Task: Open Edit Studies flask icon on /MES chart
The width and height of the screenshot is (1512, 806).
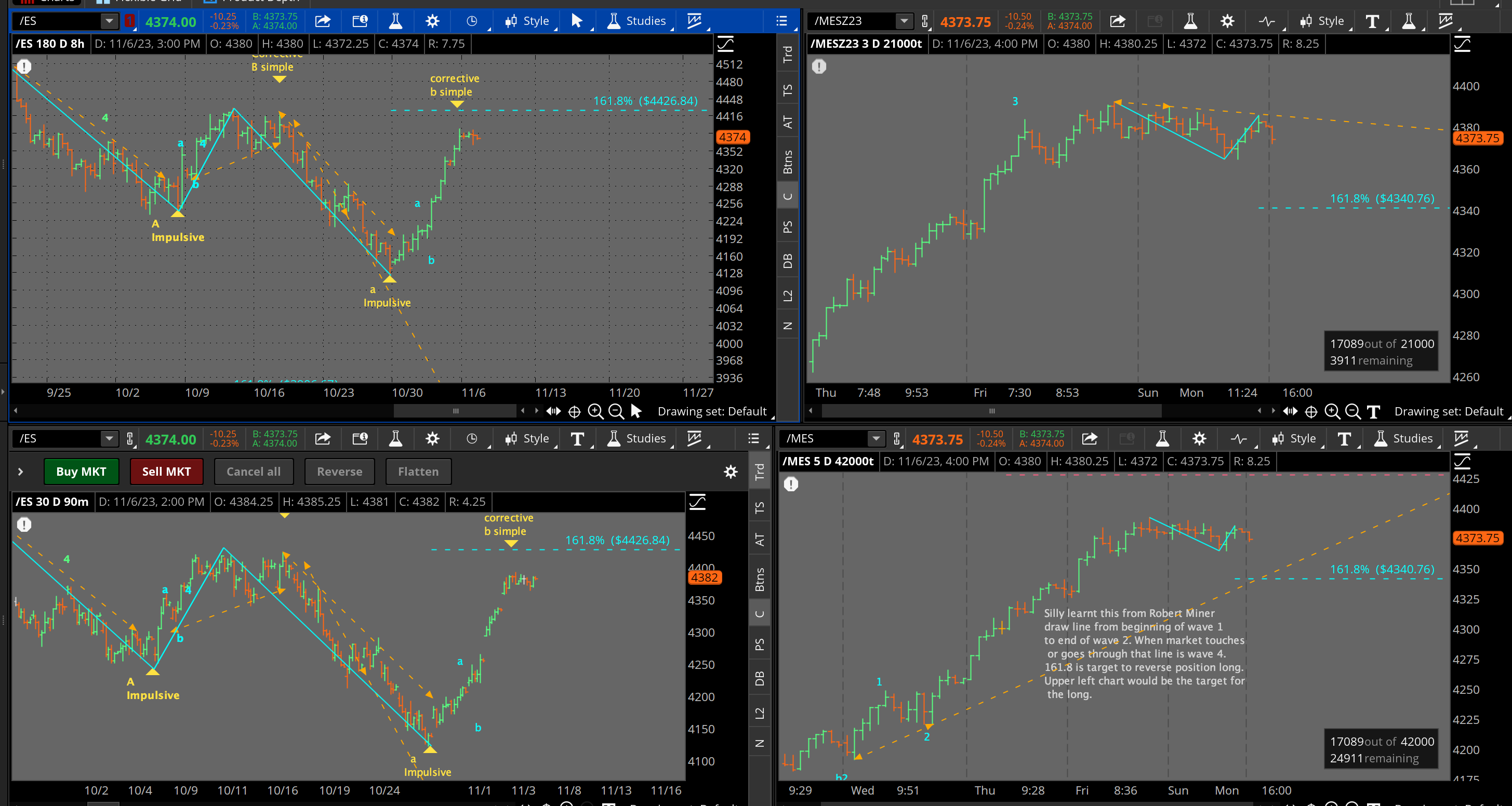Action: pos(1162,439)
